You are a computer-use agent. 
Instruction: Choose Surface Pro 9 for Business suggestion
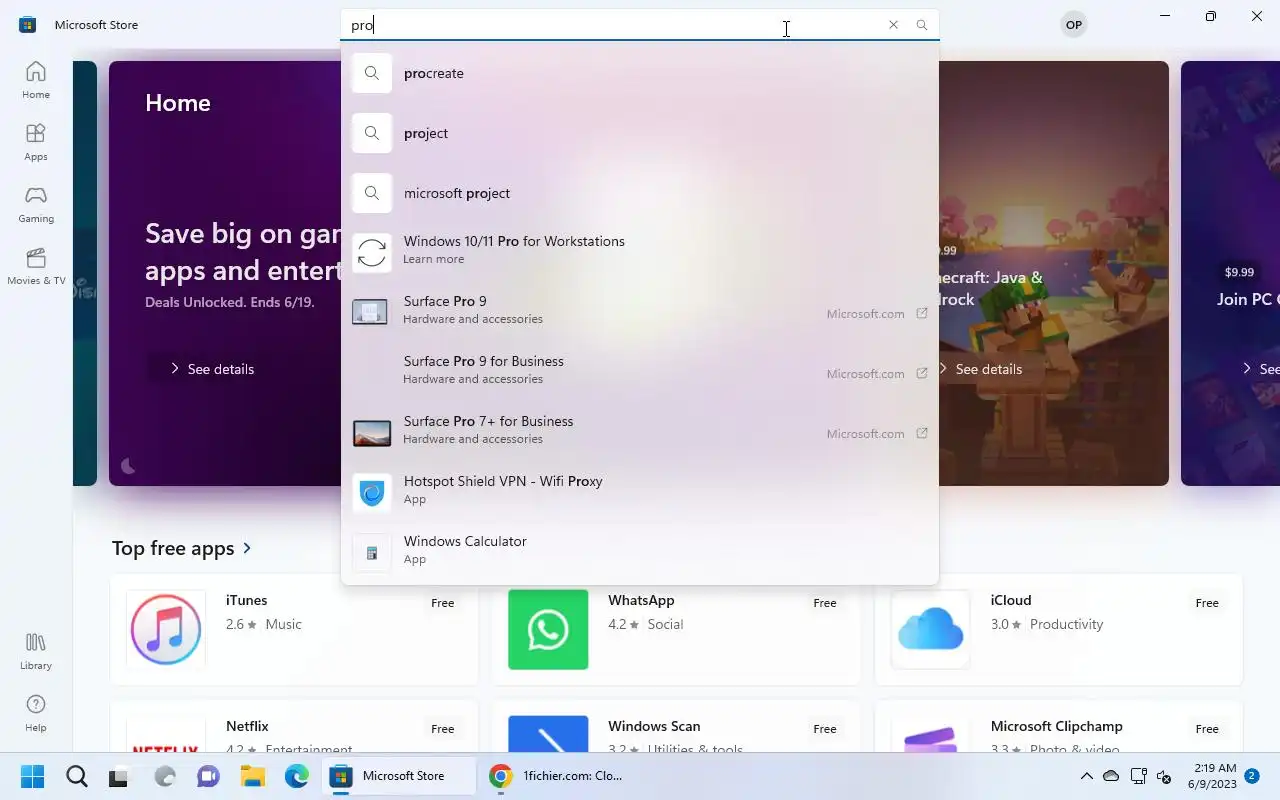point(640,370)
